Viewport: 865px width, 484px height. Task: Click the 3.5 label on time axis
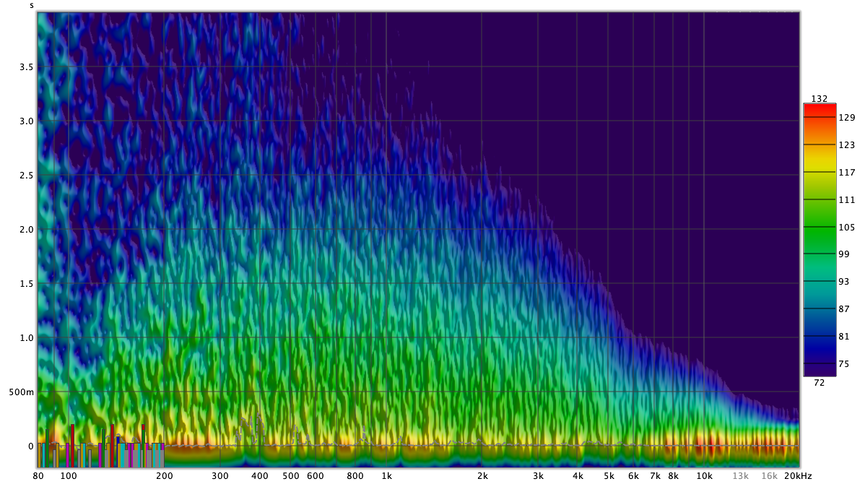tap(26, 67)
